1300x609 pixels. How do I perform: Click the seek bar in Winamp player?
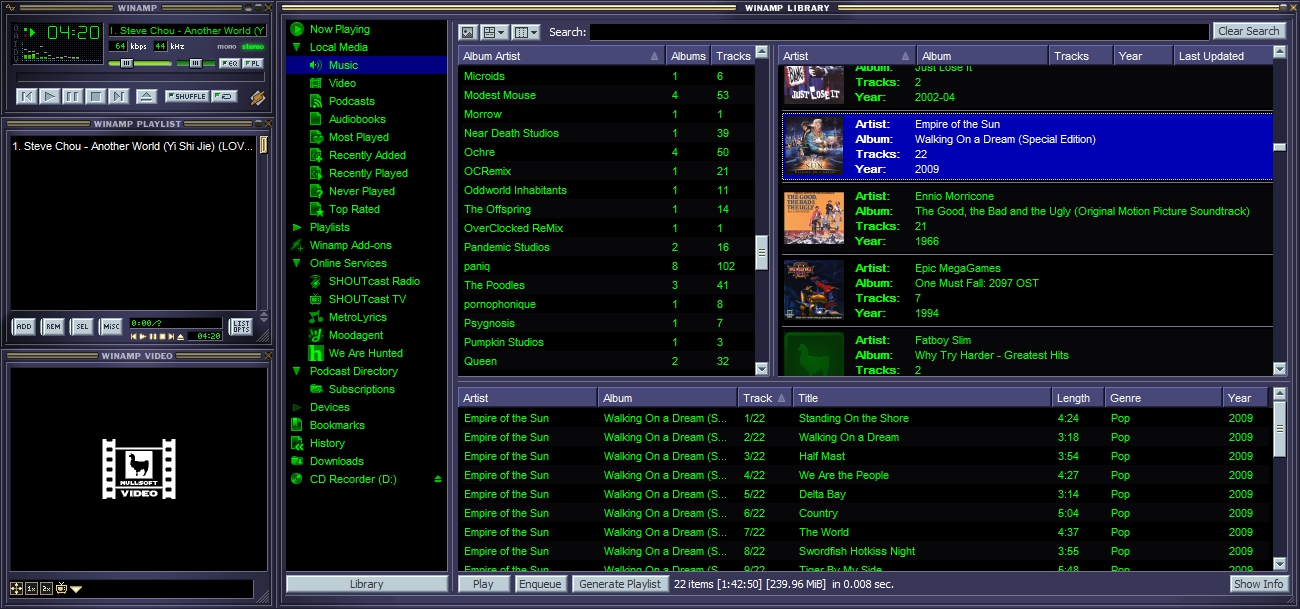[139, 77]
